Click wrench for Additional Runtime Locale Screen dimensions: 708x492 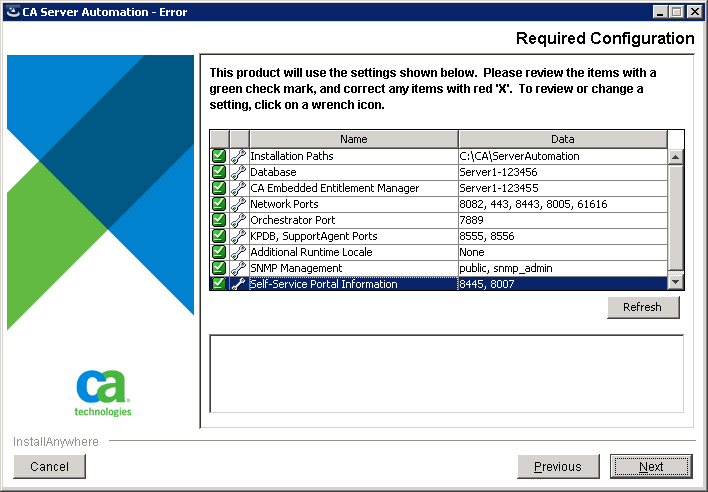click(x=238, y=252)
